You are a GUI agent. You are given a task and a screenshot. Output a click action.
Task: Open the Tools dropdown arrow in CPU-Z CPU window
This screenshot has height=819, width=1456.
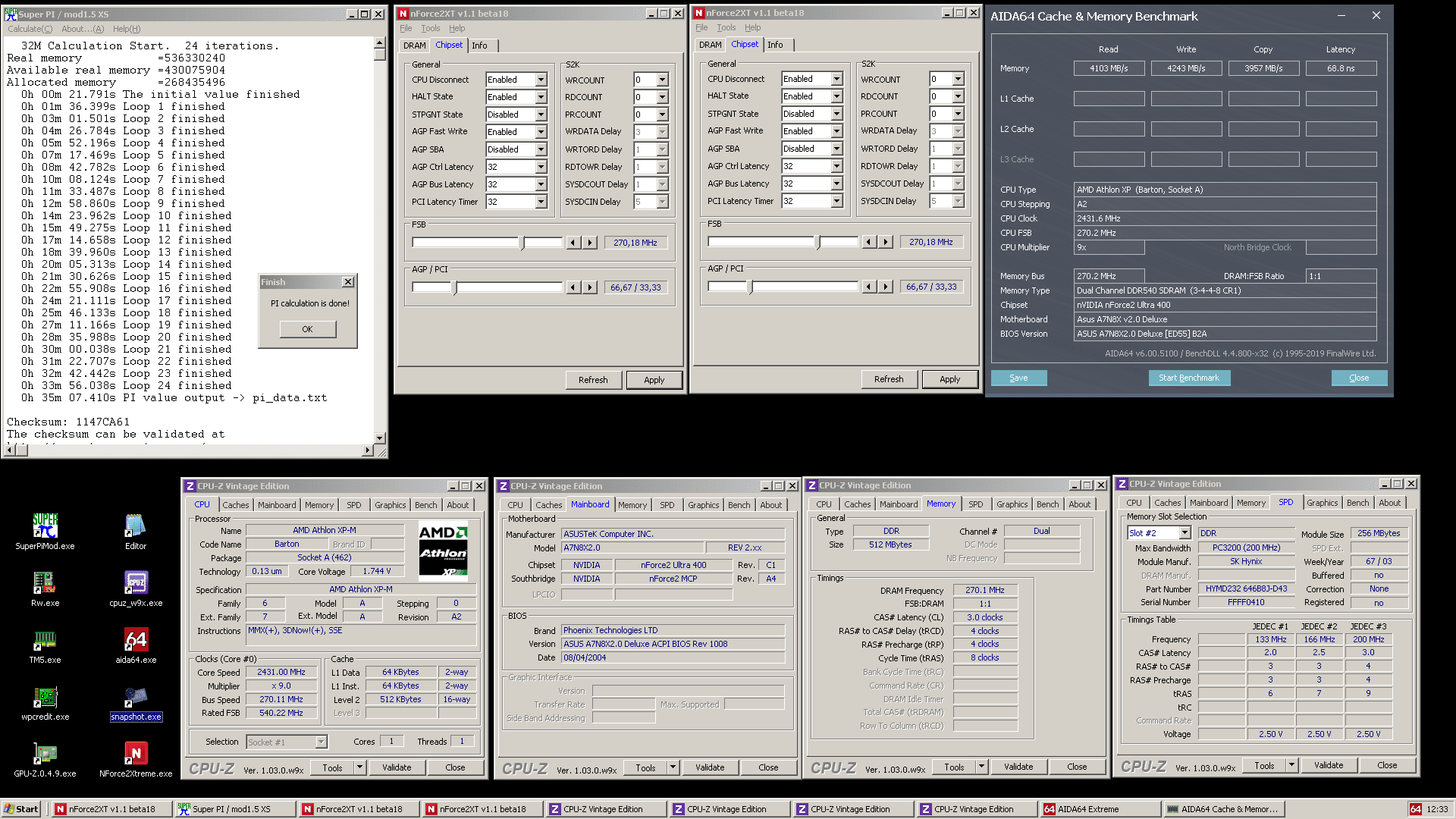tap(359, 767)
